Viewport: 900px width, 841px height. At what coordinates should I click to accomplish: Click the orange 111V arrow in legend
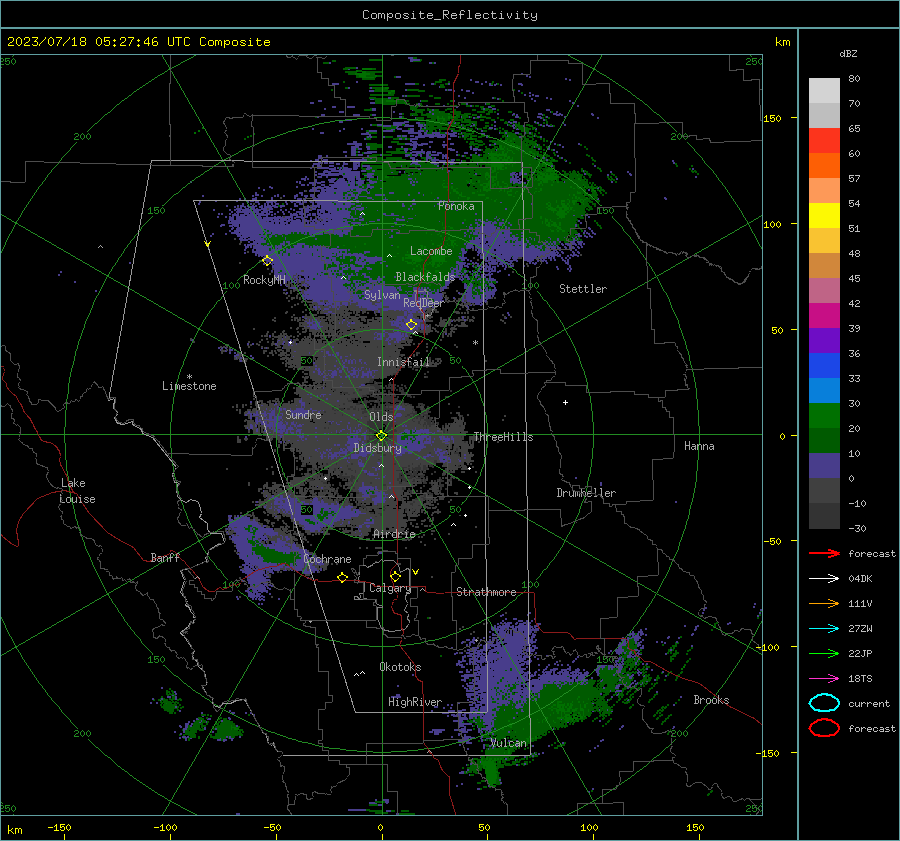[824, 603]
